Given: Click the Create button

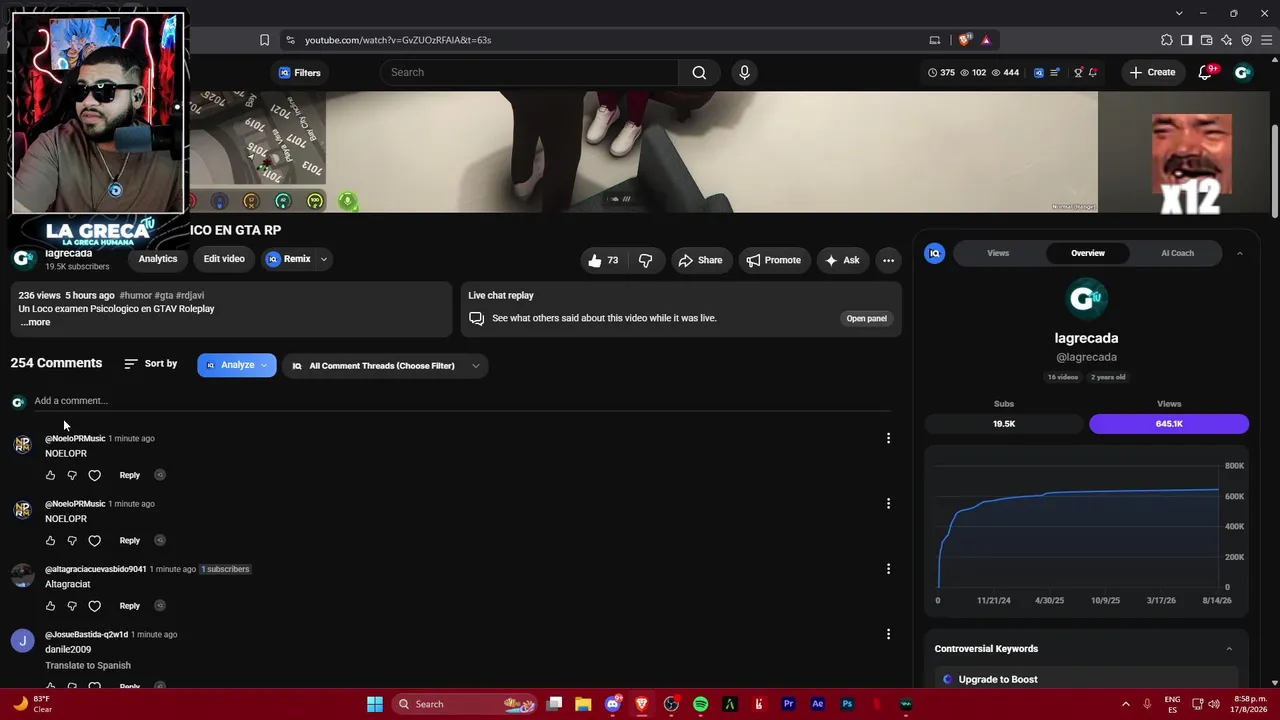Looking at the screenshot, I should tap(1152, 72).
